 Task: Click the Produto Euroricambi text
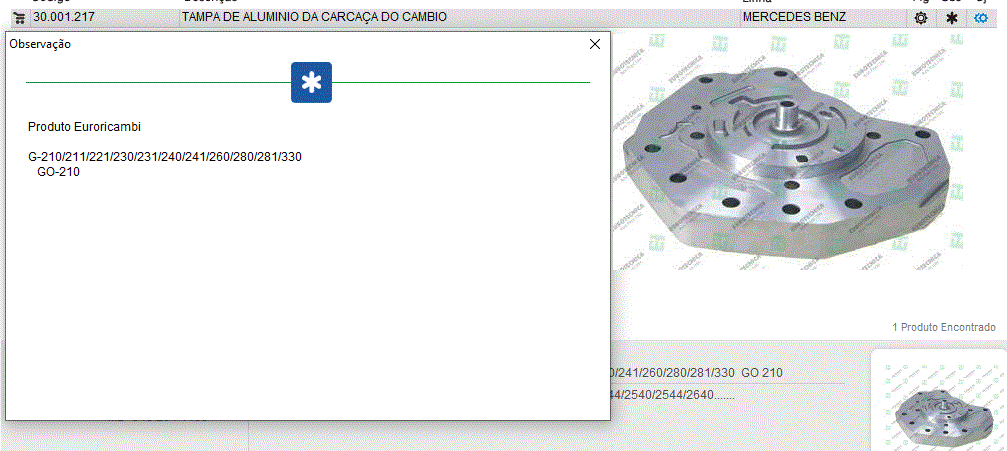point(84,127)
